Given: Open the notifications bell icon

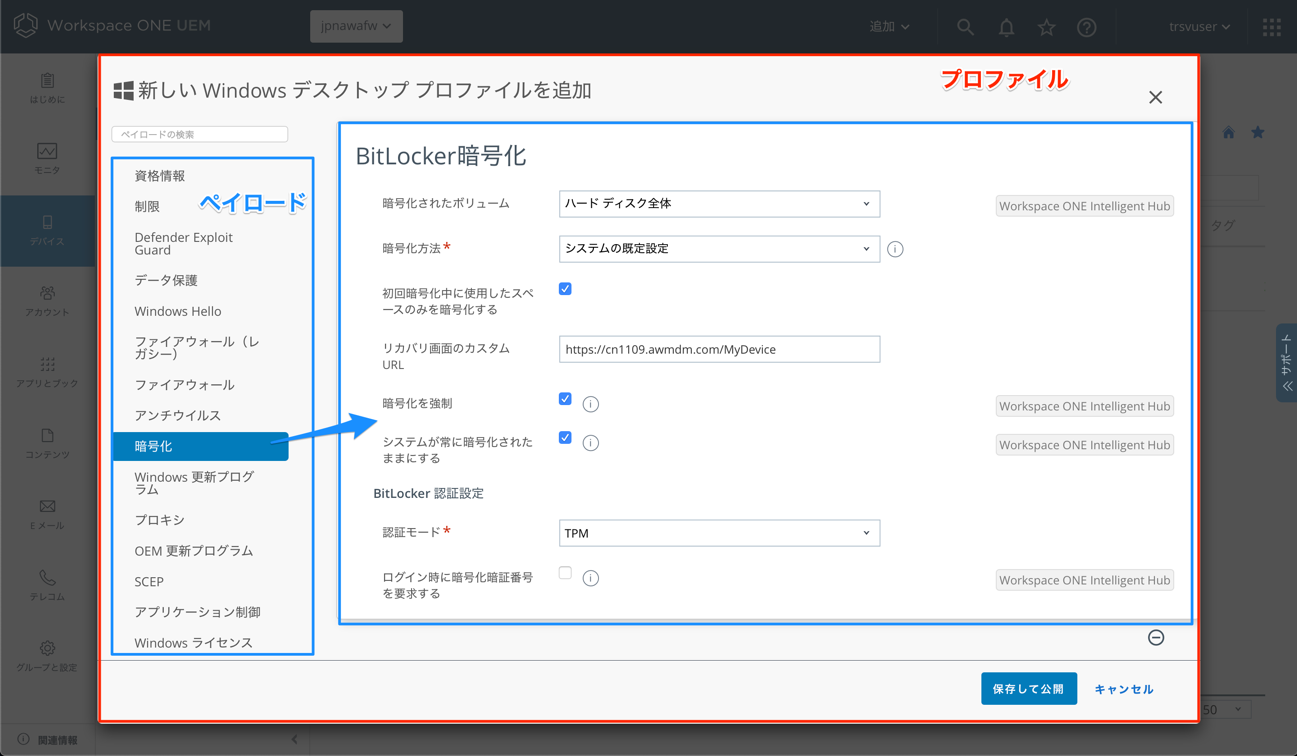Looking at the screenshot, I should tap(1007, 27).
